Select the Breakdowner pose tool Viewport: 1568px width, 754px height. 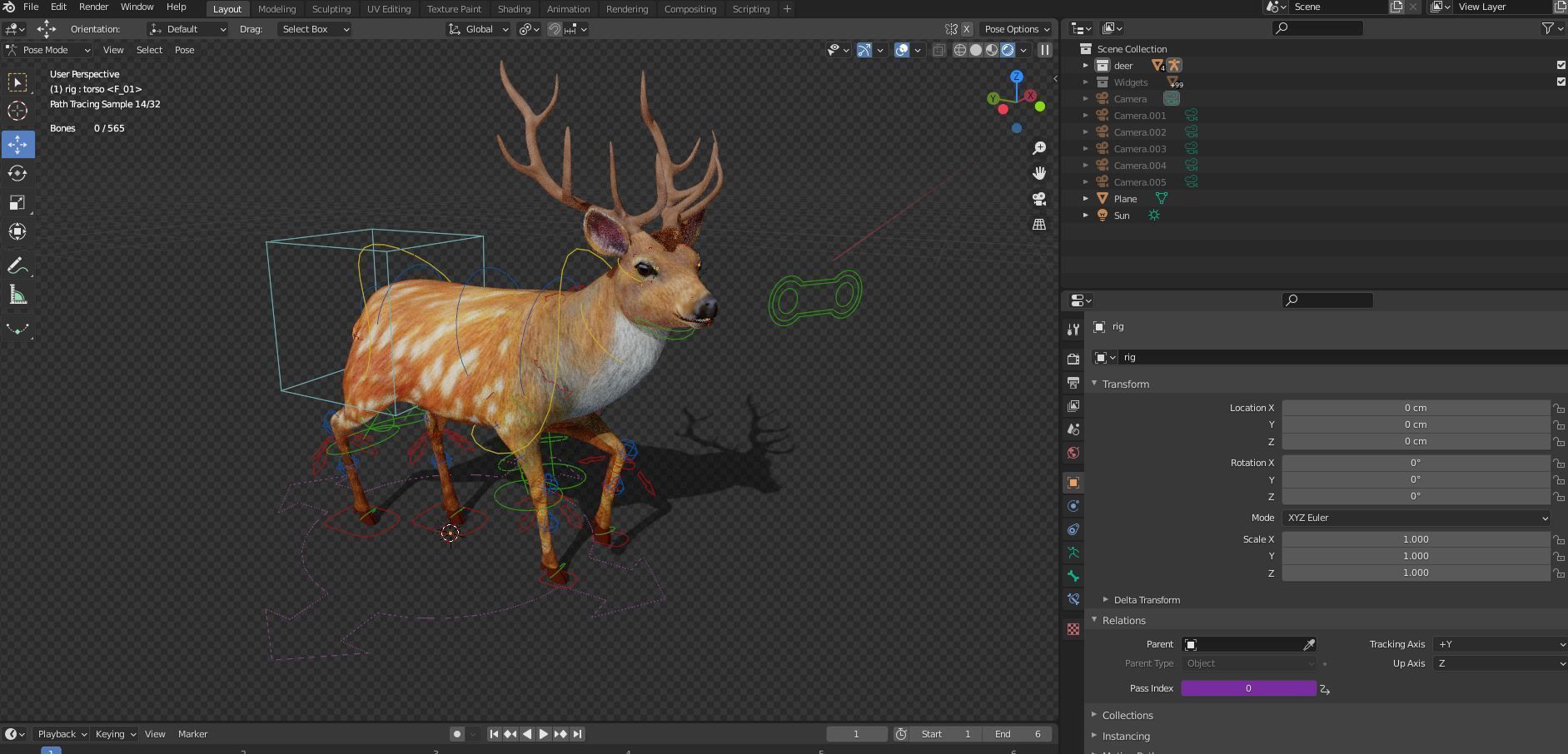17,329
